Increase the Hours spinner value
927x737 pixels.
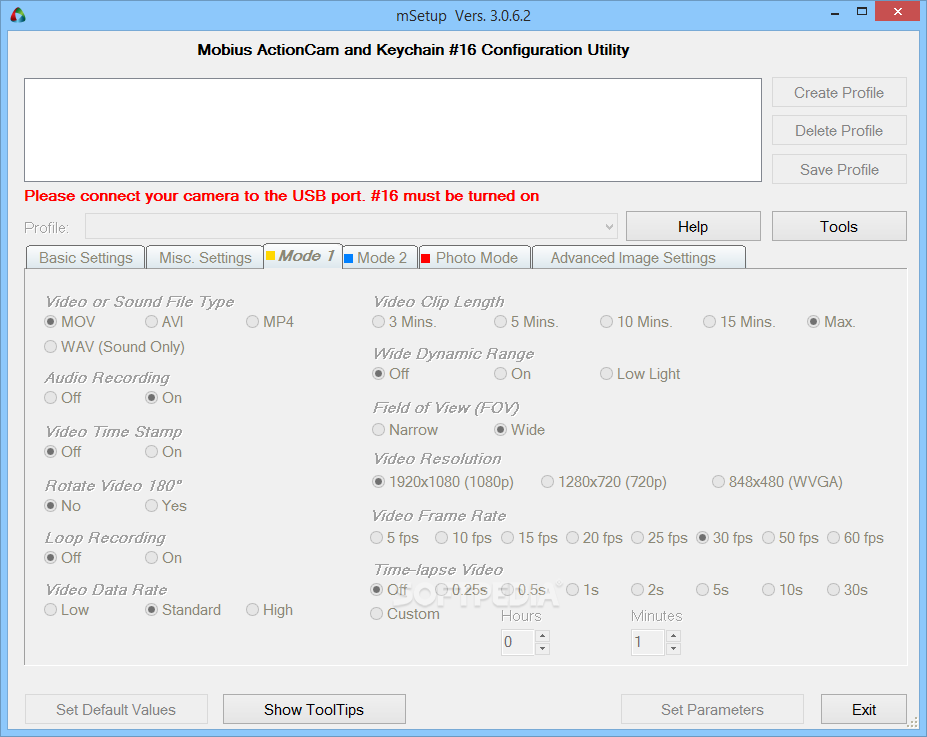pos(542,636)
